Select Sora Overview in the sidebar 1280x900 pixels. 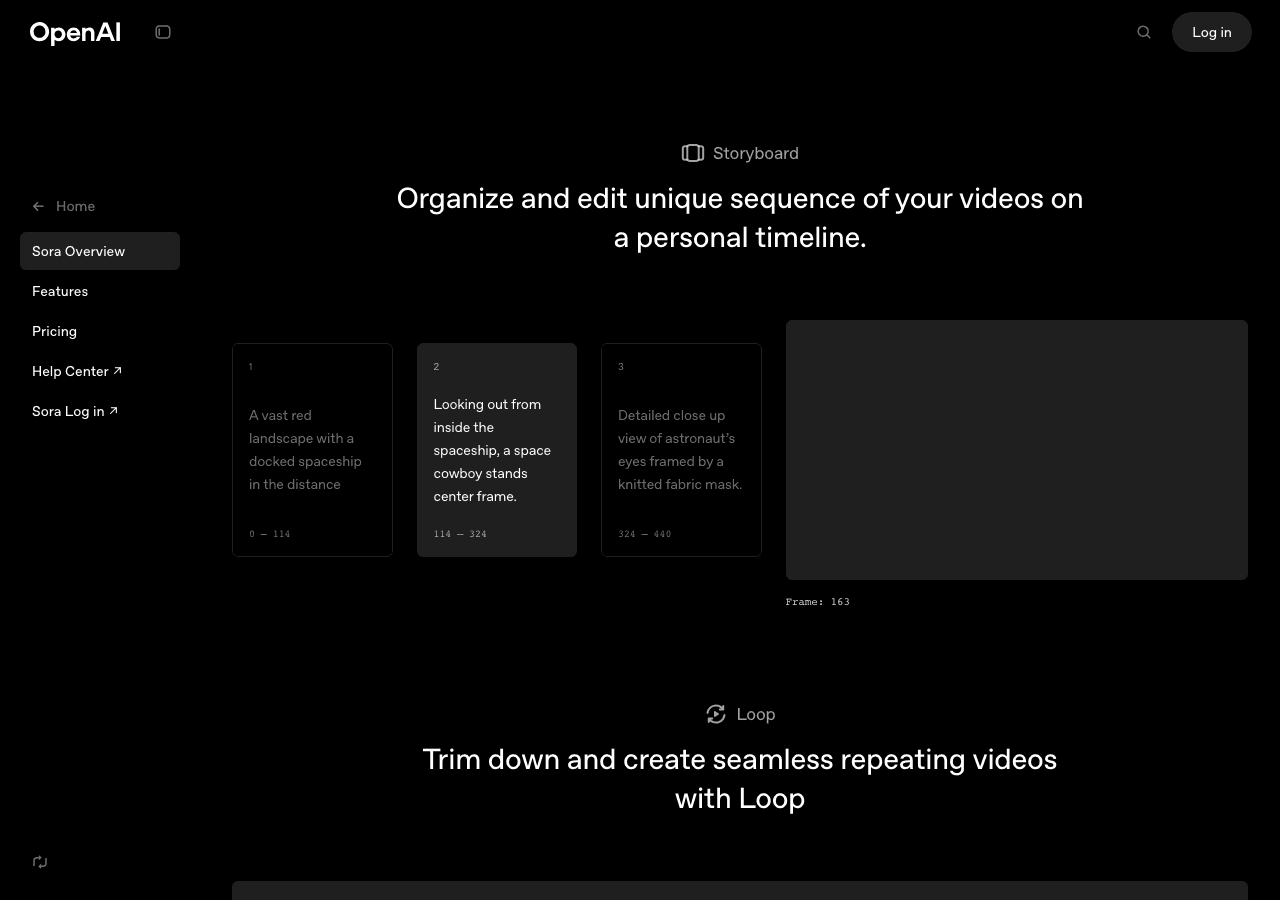coord(78,251)
